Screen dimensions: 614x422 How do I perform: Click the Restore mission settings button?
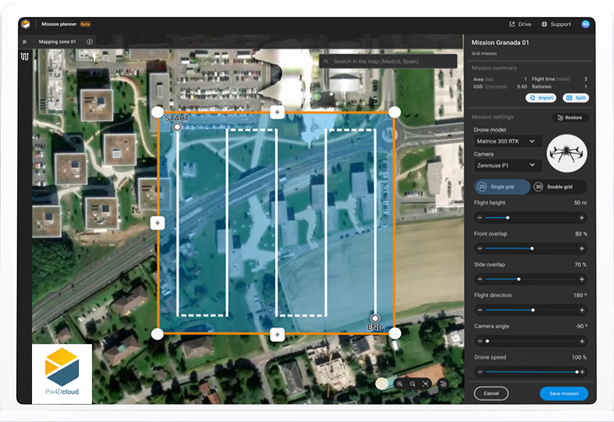[570, 118]
